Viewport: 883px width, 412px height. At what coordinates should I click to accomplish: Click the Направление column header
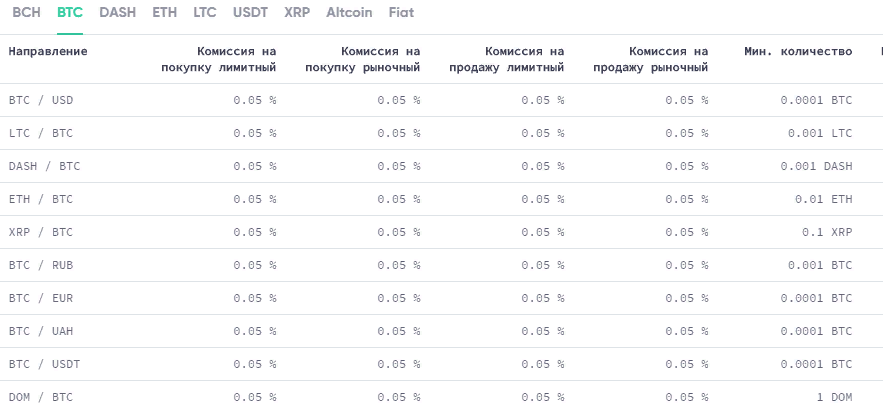[48, 51]
